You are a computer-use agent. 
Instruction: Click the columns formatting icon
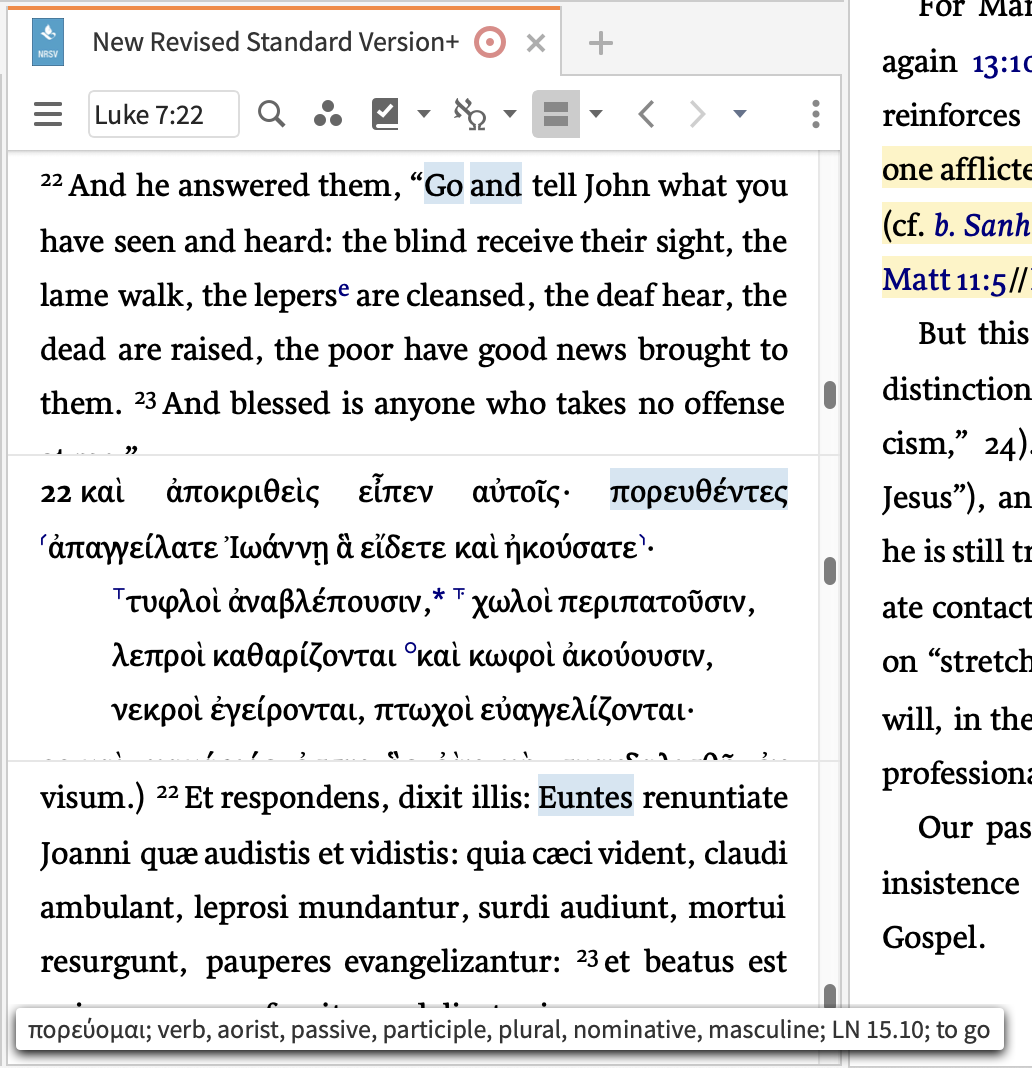556,114
